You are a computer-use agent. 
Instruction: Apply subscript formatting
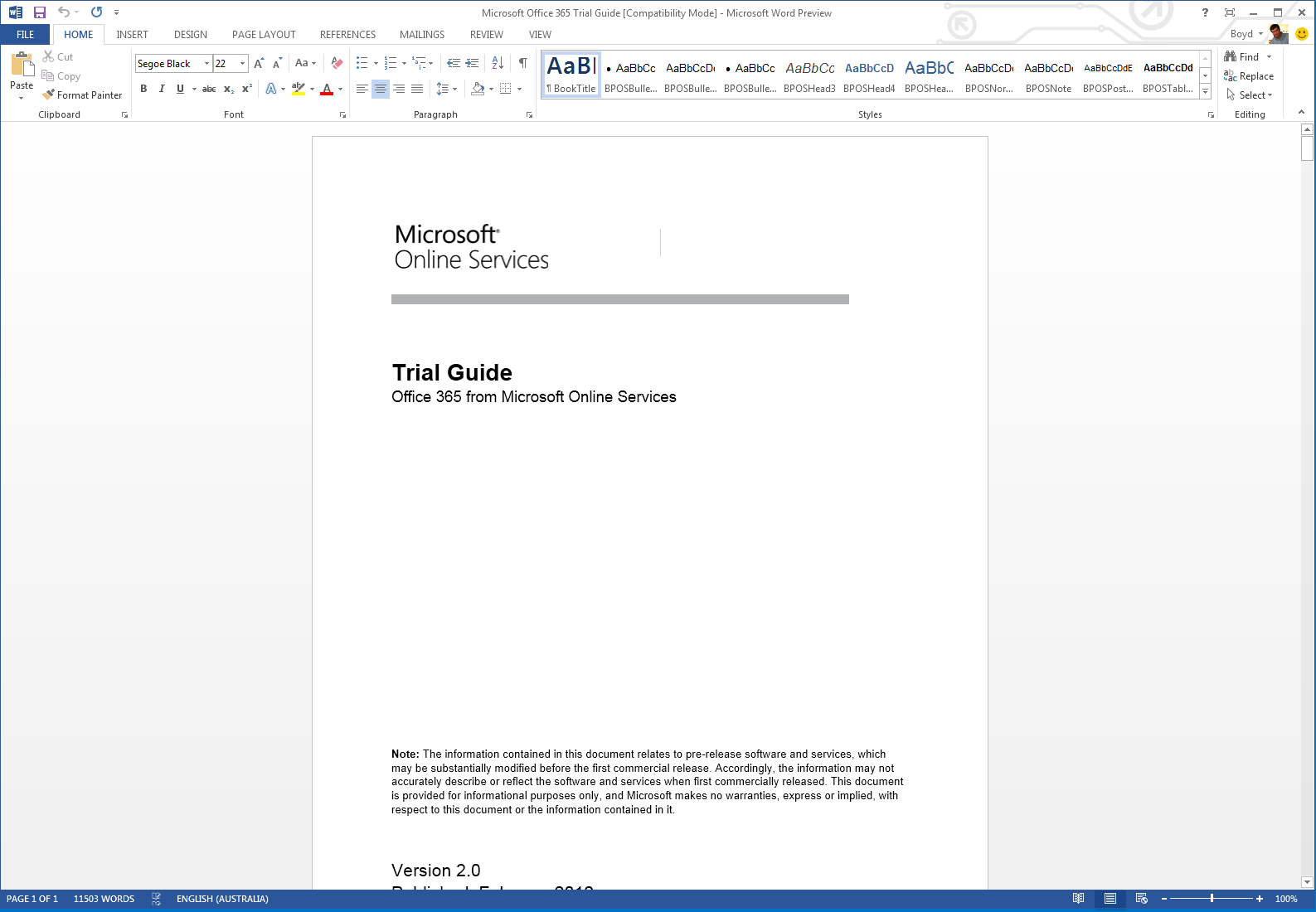coord(229,89)
